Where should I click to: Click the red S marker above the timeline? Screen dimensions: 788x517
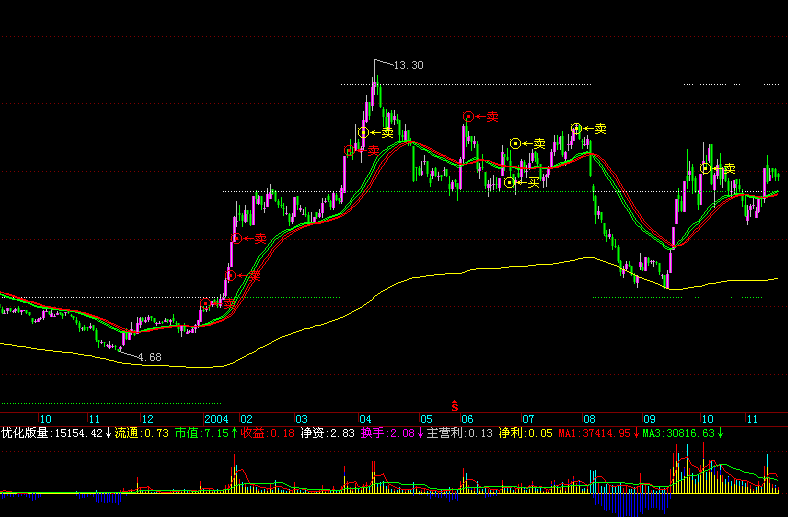455,406
